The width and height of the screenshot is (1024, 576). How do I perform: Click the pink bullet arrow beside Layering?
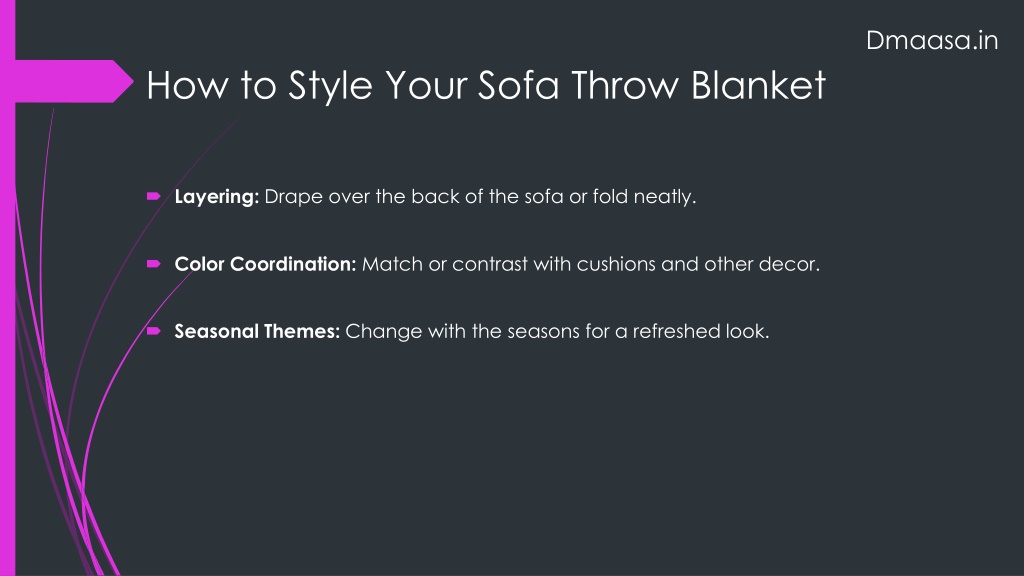point(153,196)
